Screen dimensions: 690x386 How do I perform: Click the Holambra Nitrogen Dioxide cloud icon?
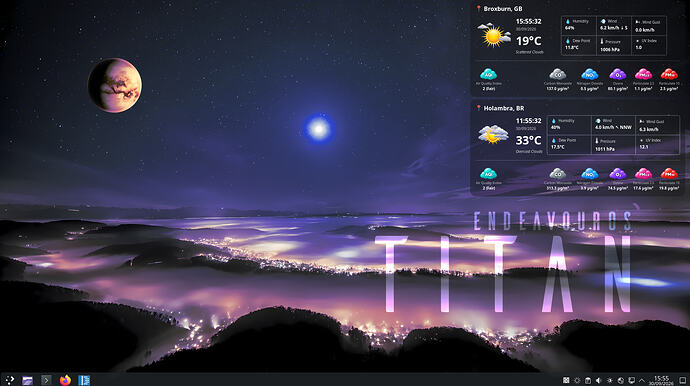point(589,173)
